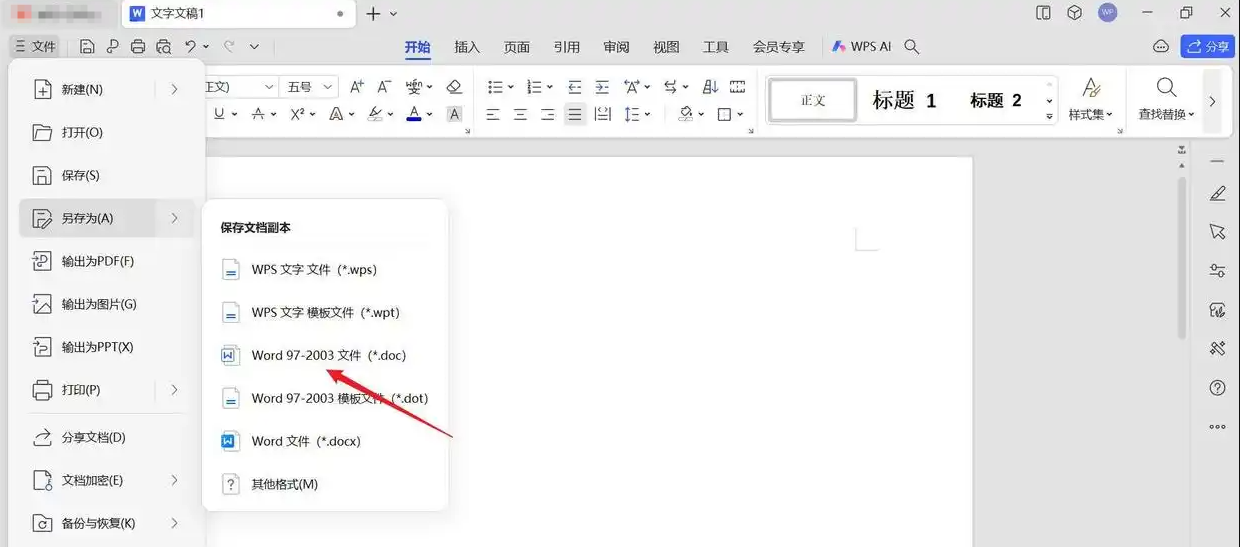Expand the 文档加密(E) submenu arrow
The image size is (1240, 547).
pyautogui.click(x=174, y=480)
